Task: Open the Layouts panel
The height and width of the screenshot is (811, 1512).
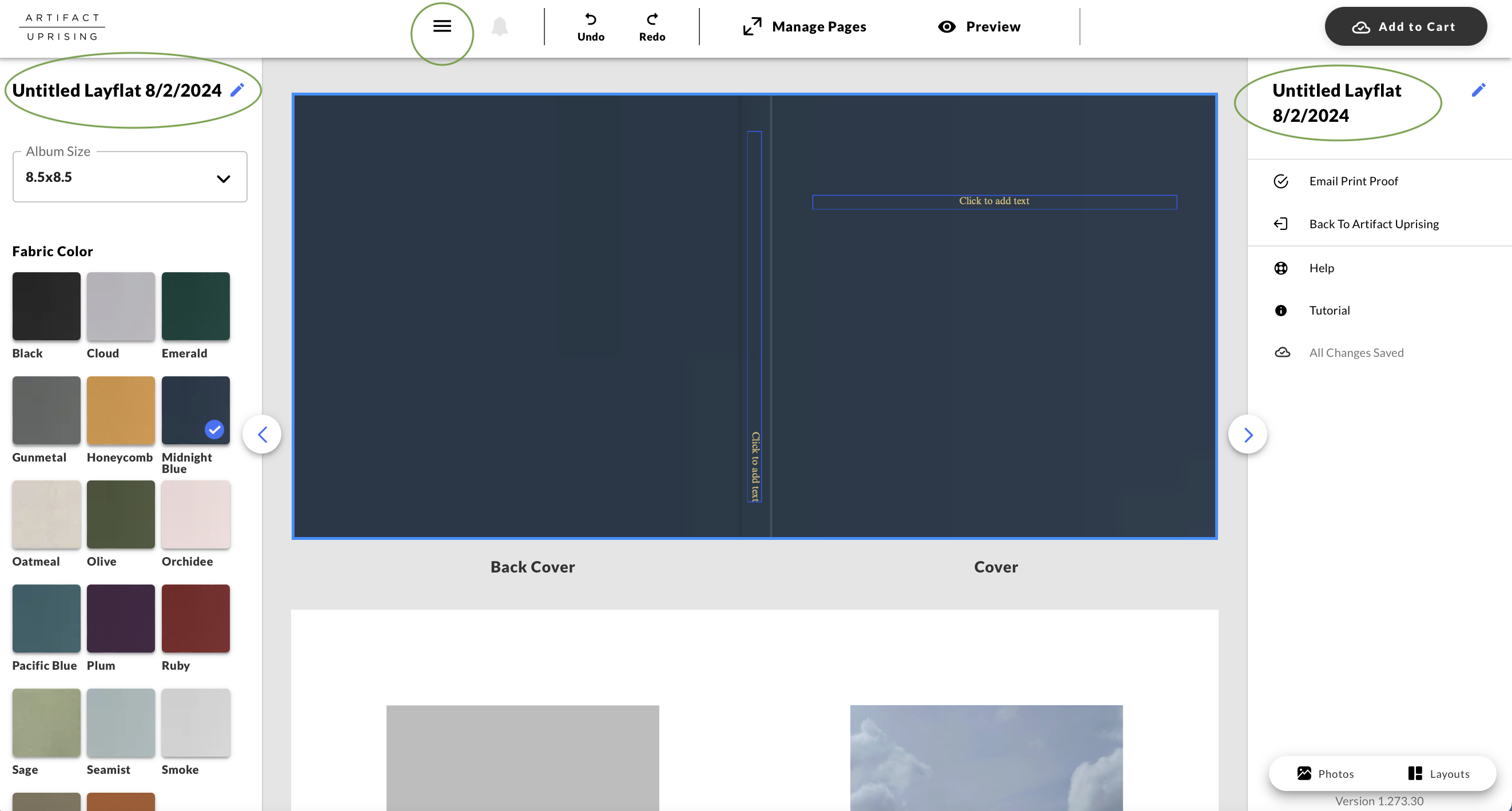Action: [1438, 773]
